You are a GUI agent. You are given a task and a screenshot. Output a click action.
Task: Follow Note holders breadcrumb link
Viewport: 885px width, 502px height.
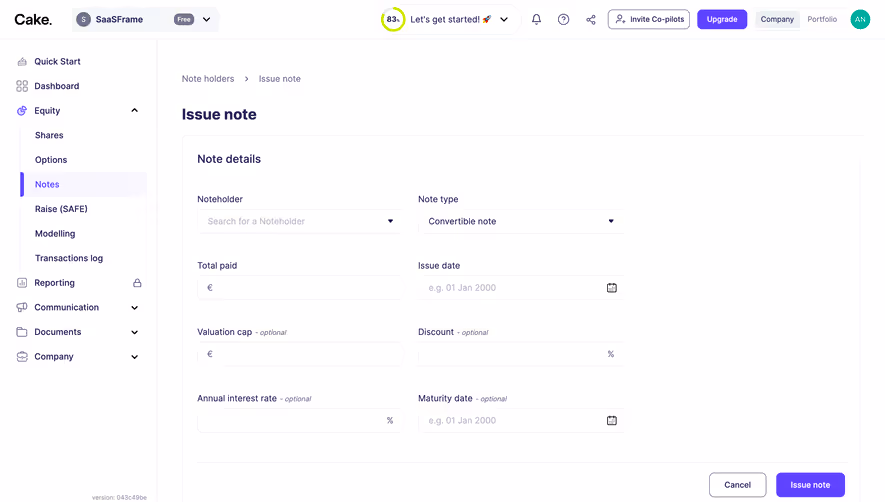click(208, 79)
